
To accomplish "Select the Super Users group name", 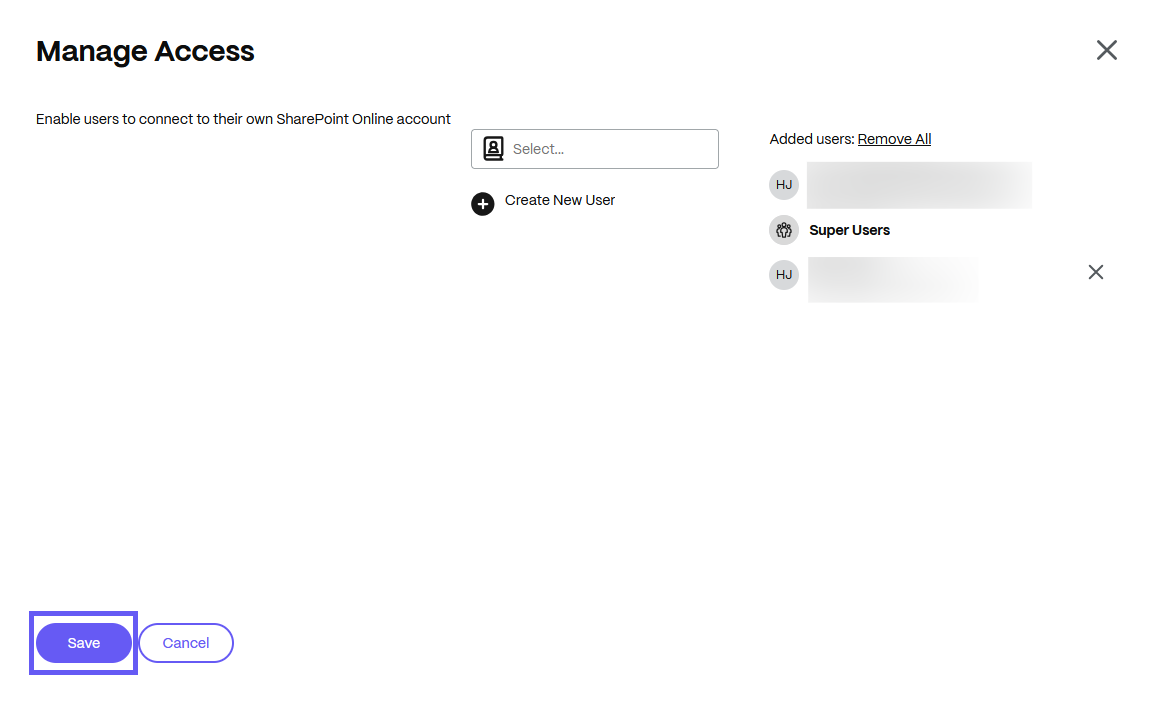I will point(849,230).
